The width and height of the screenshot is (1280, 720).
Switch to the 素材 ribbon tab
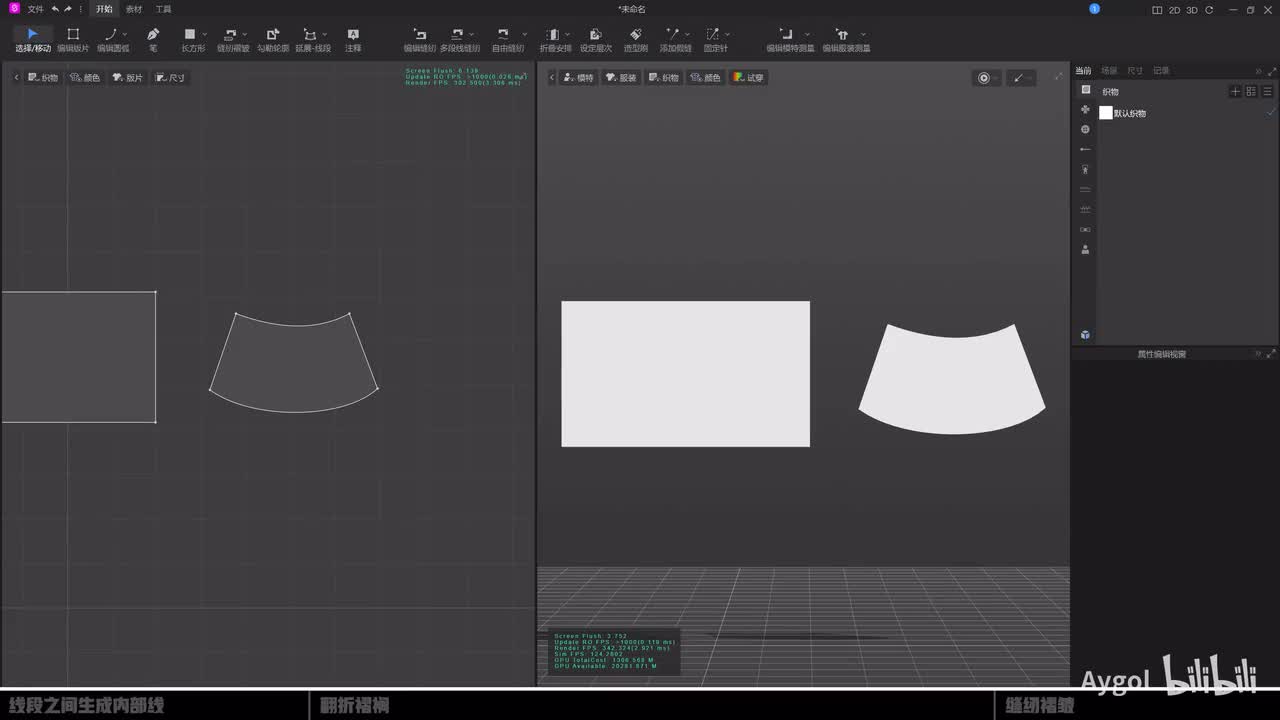(x=133, y=9)
